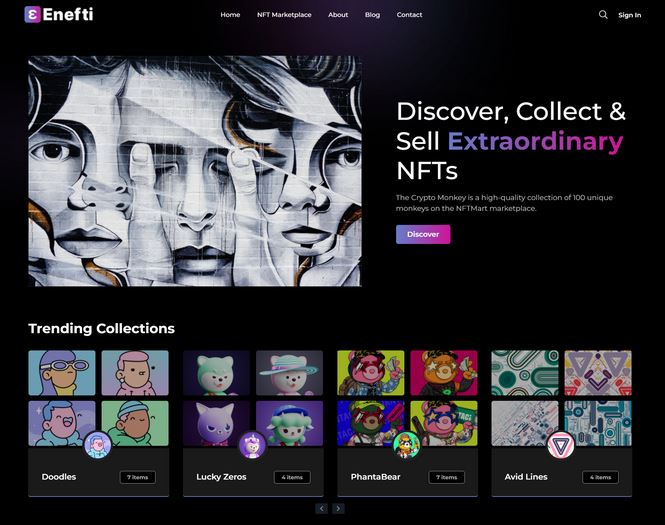Click the PhantaBear 7 items badge
The height and width of the screenshot is (525, 665).
coord(447,477)
